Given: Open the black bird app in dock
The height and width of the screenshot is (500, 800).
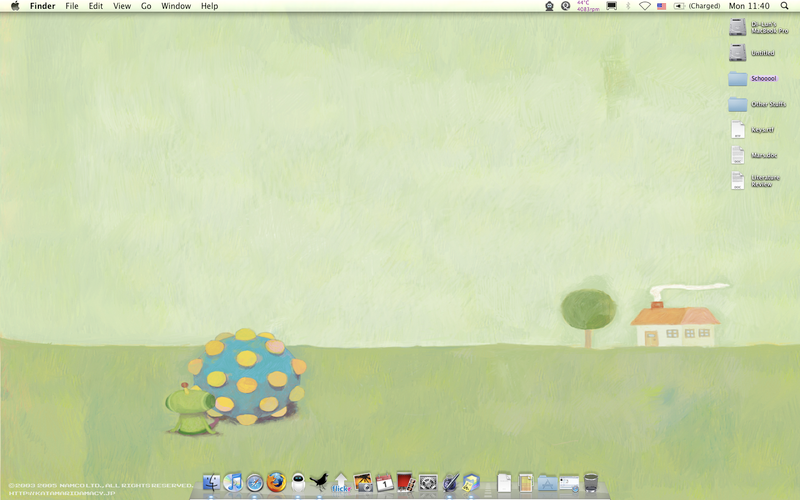Looking at the screenshot, I should 319,481.
